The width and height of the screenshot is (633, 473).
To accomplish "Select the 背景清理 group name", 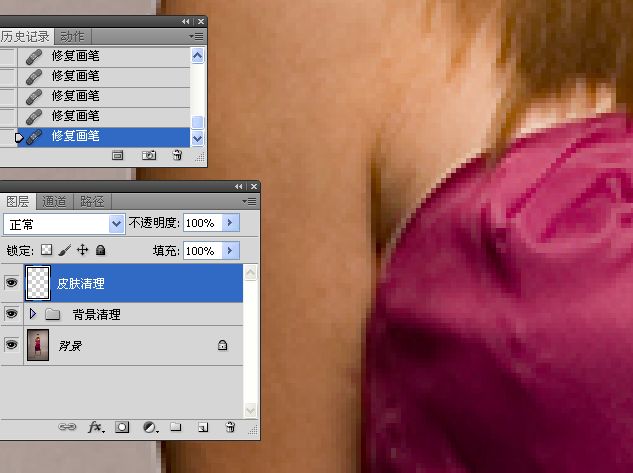I will (x=96, y=314).
